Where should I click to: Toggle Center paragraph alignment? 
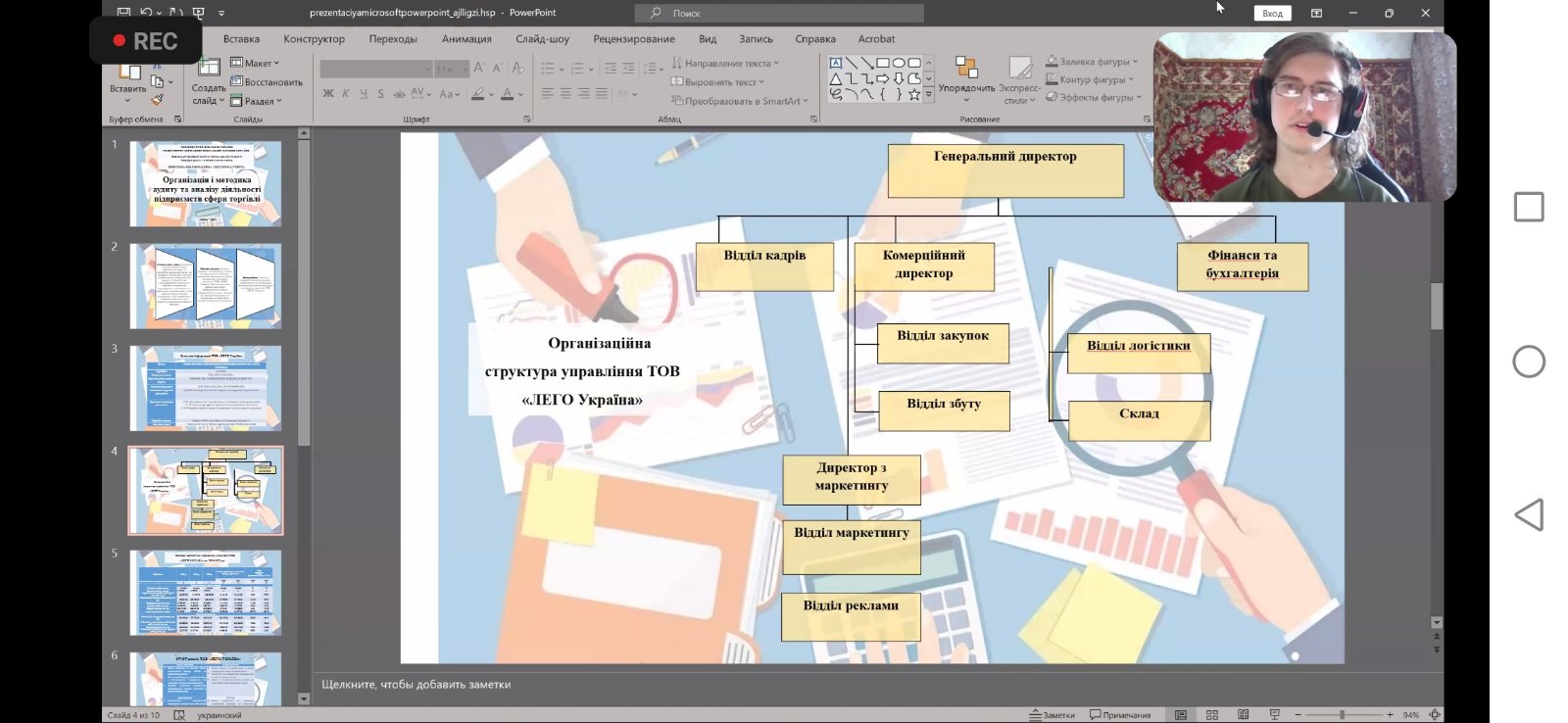coord(565,94)
